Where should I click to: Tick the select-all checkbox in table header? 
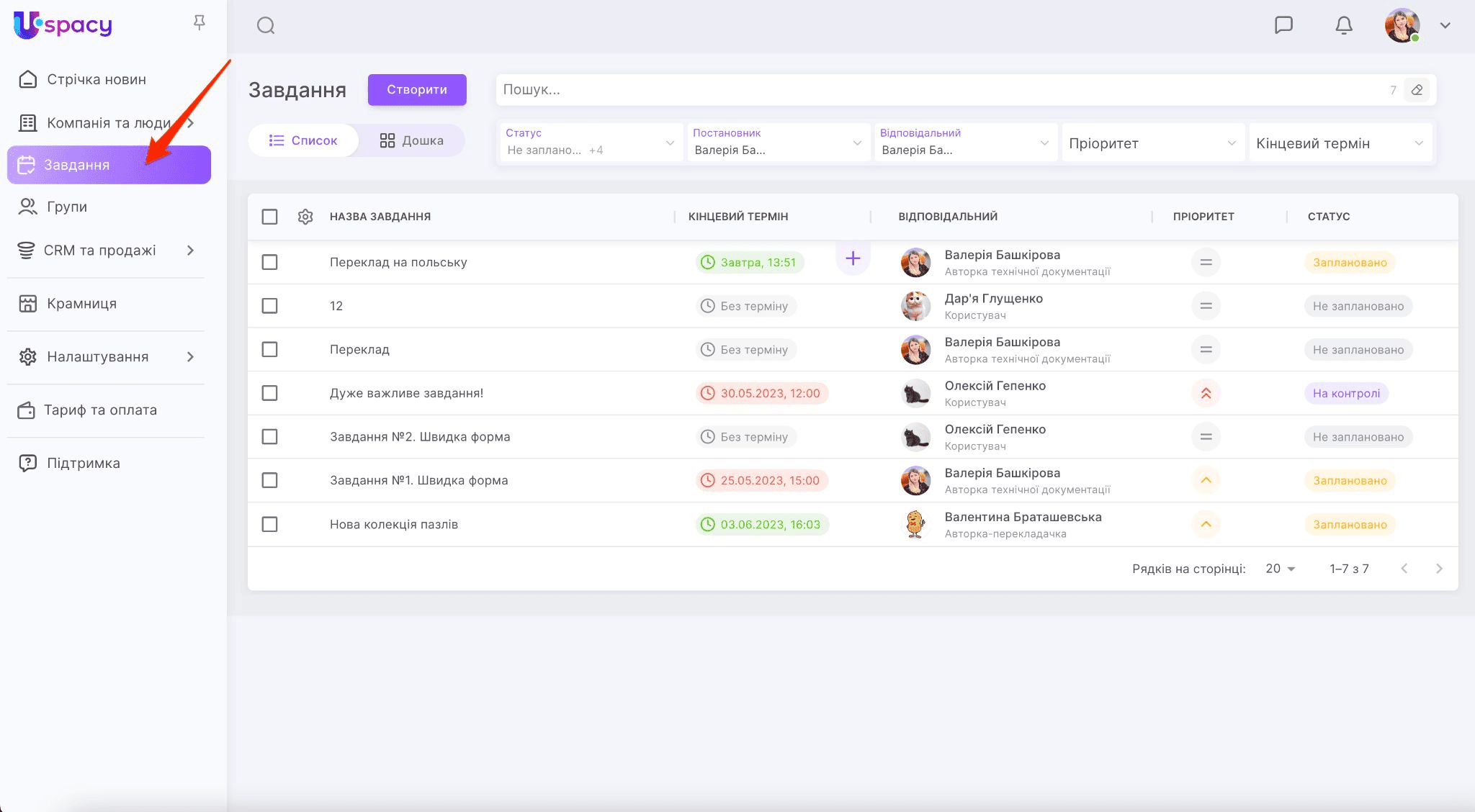[270, 217]
